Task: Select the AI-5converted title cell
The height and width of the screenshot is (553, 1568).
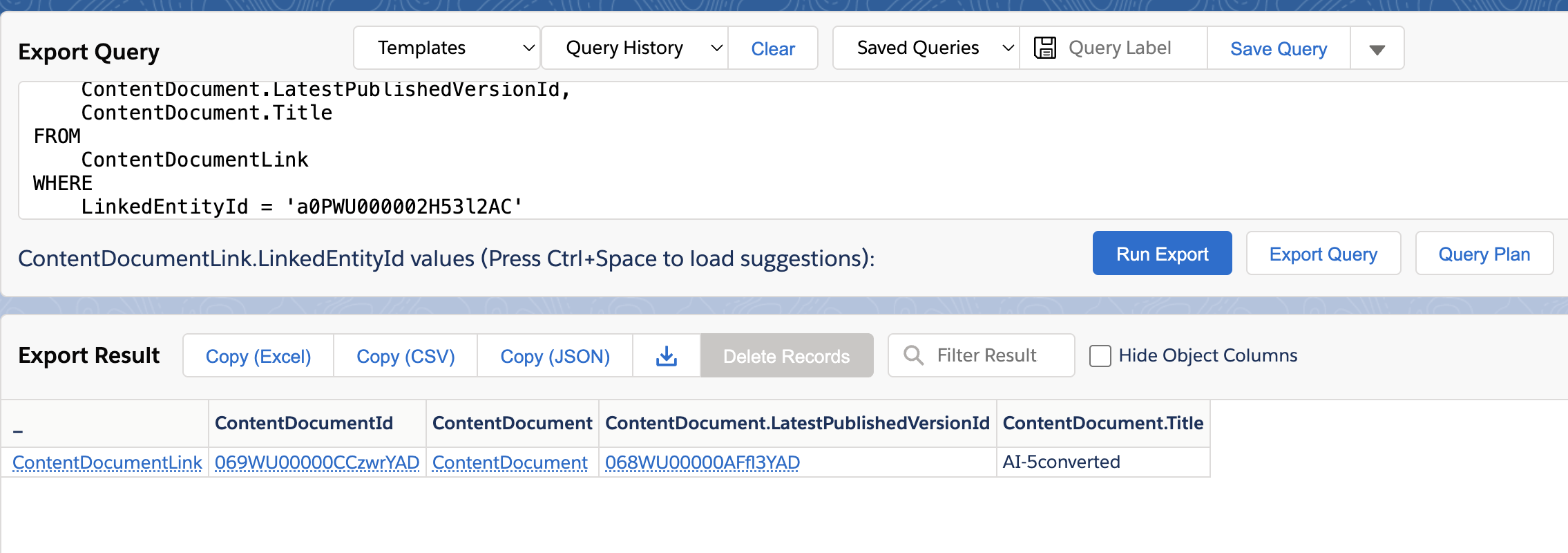Action: [1102, 462]
